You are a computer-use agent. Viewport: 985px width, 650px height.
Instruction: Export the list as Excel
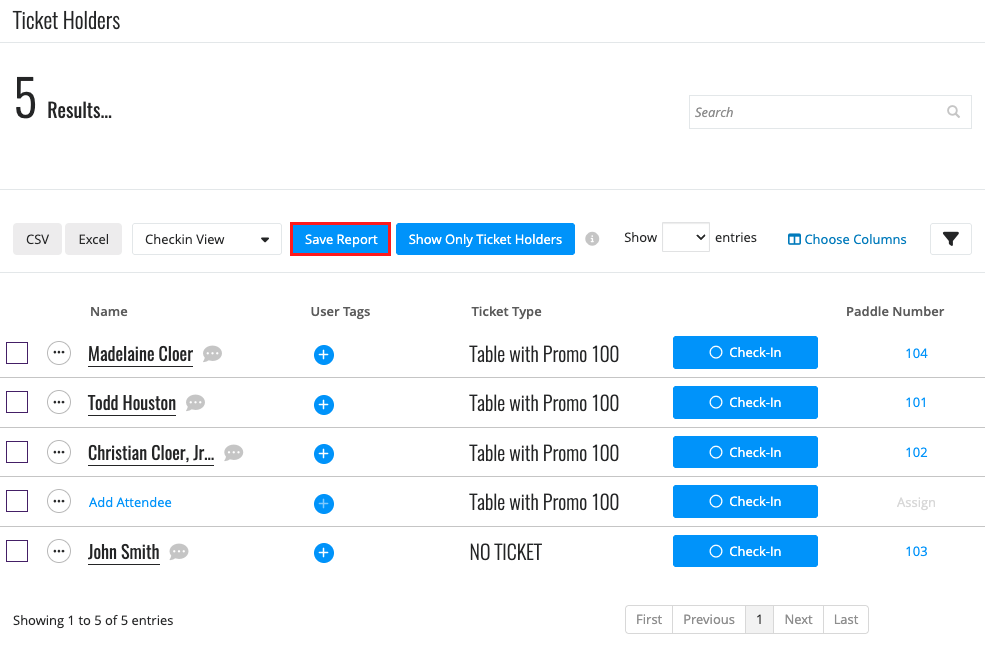94,239
